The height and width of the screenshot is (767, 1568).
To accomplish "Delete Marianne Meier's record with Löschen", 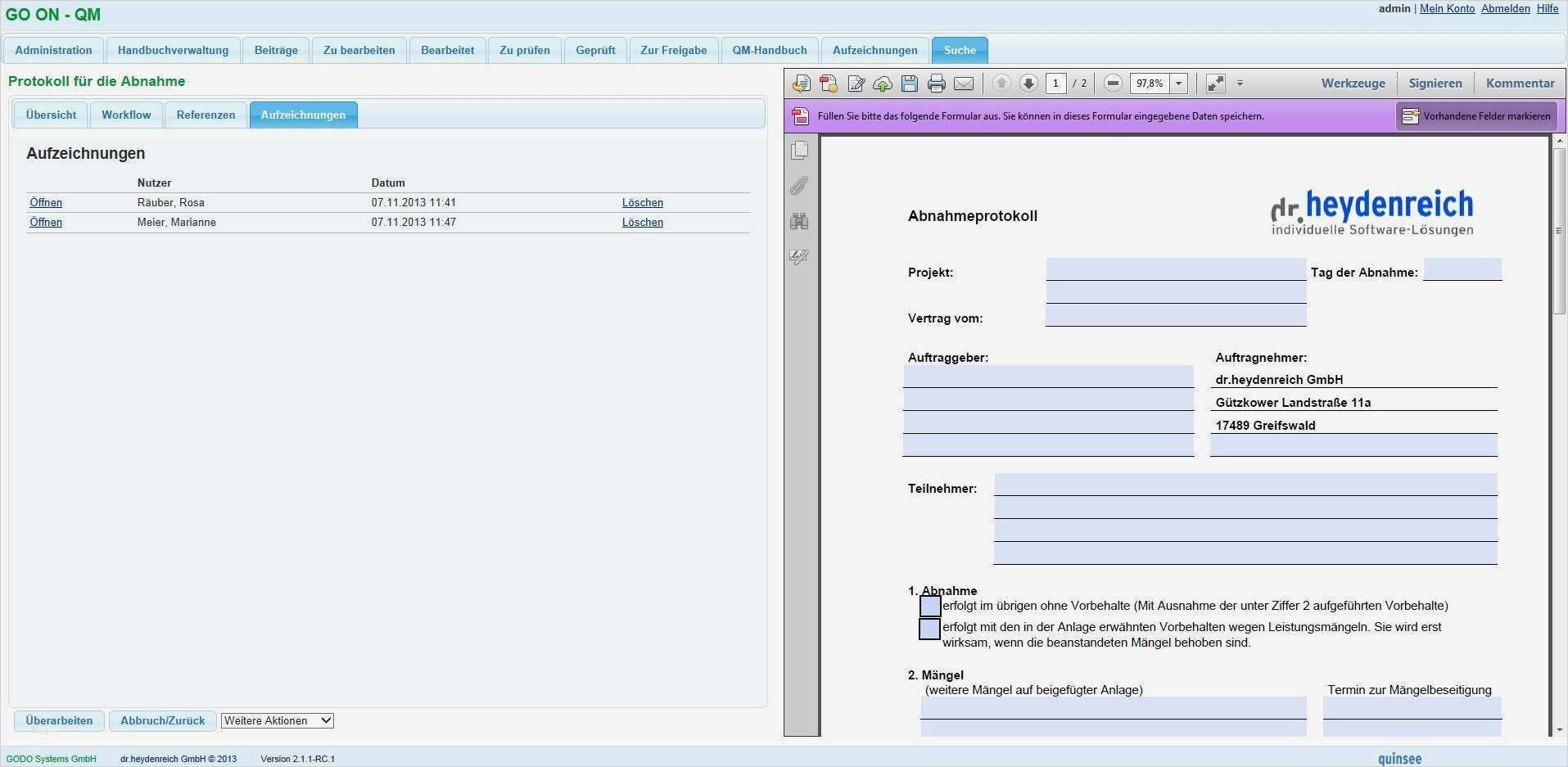I will (x=643, y=222).
